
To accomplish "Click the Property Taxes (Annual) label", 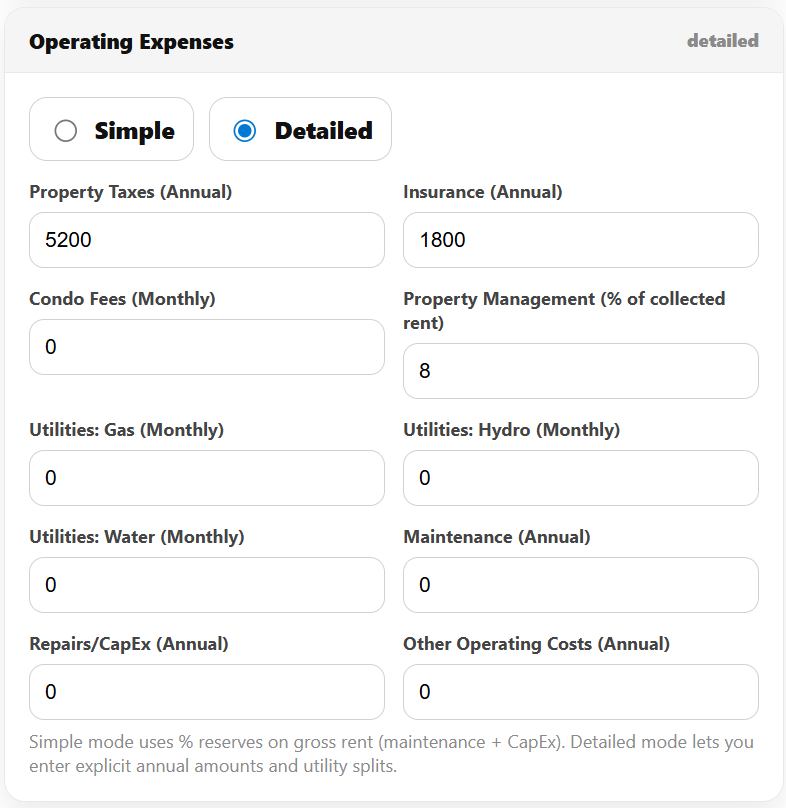I will click(131, 192).
